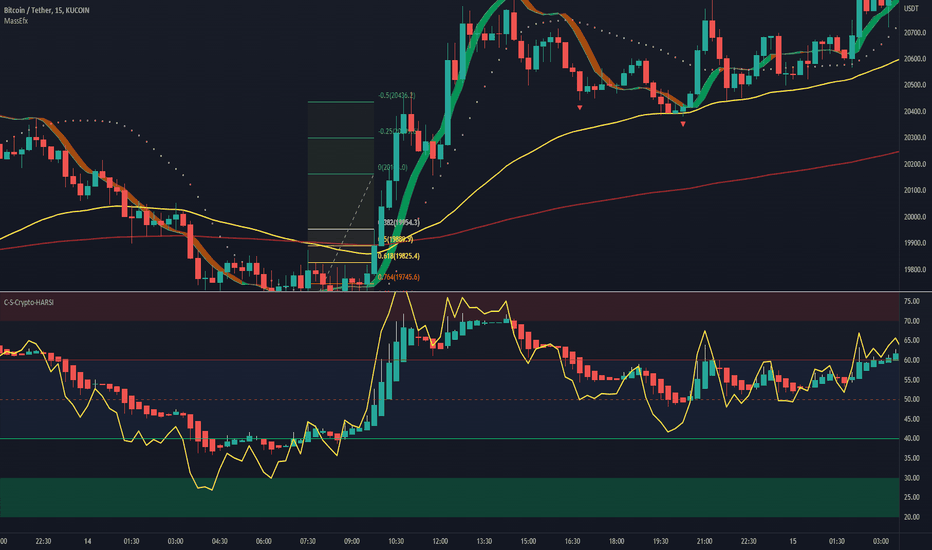
Task: Click the 20400.0 price axis label
Action: [x=915, y=112]
